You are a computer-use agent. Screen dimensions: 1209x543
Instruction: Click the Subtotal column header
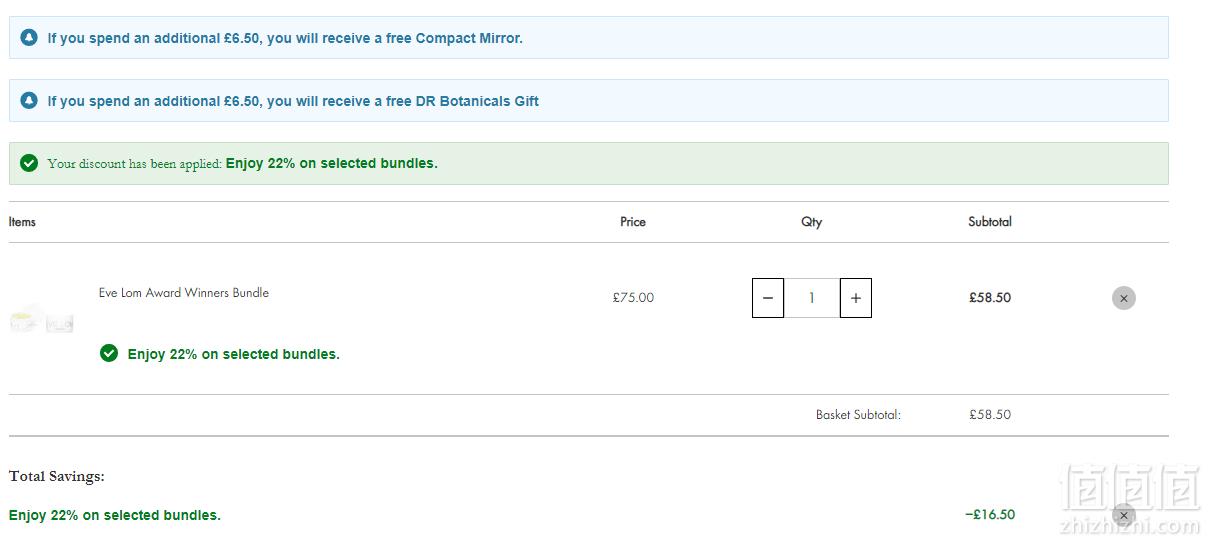click(x=989, y=222)
